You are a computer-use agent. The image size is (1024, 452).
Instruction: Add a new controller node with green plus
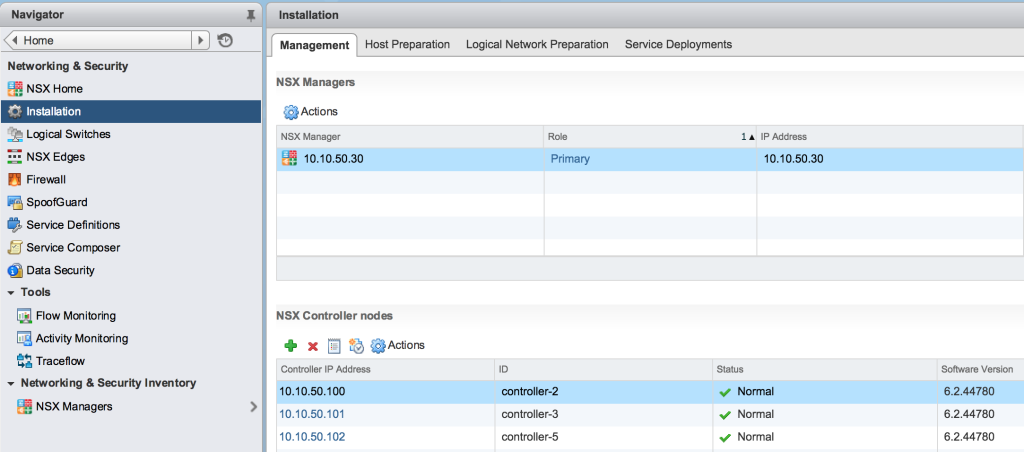pos(291,346)
